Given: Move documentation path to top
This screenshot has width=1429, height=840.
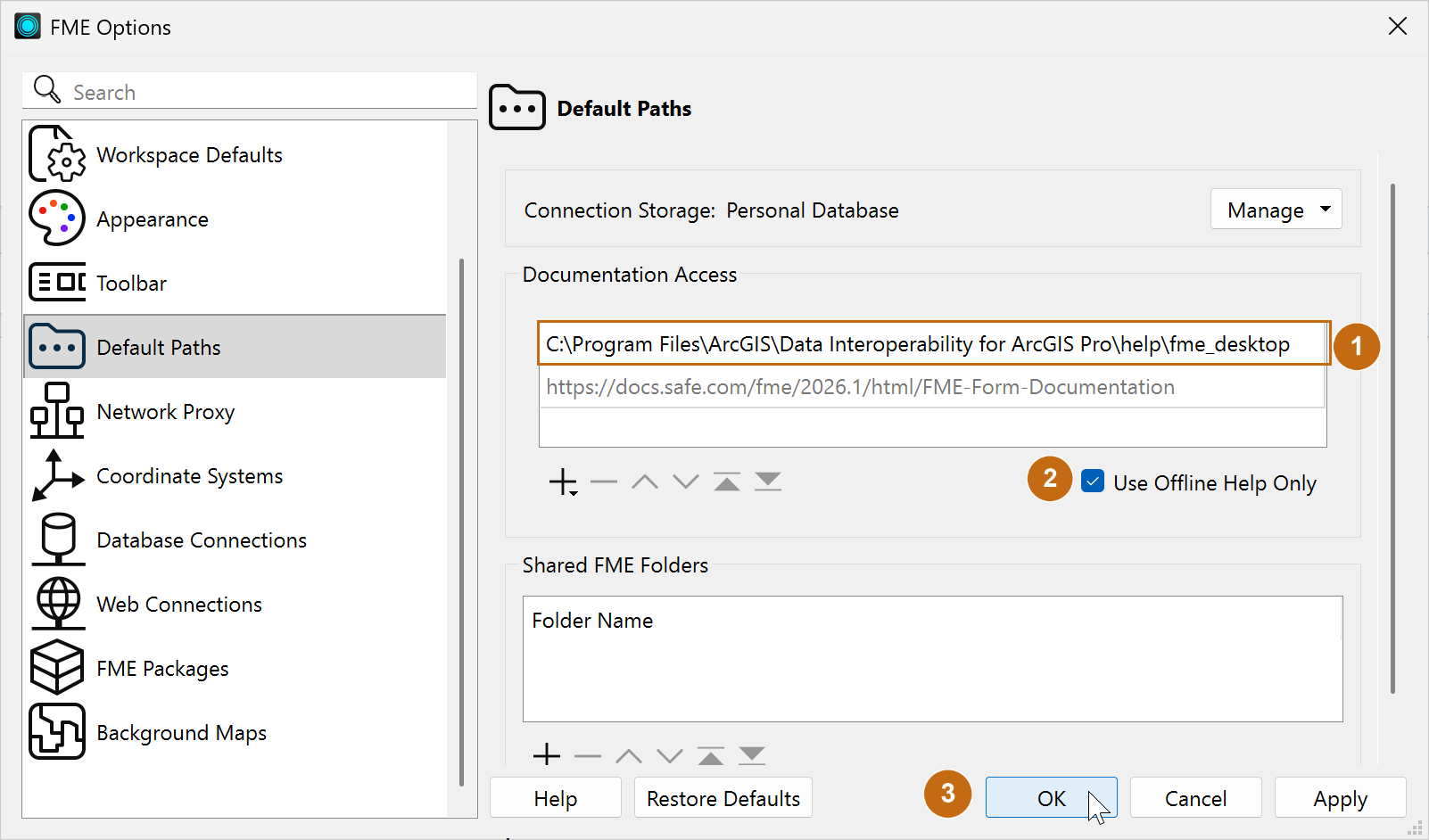Looking at the screenshot, I should tap(727, 482).
